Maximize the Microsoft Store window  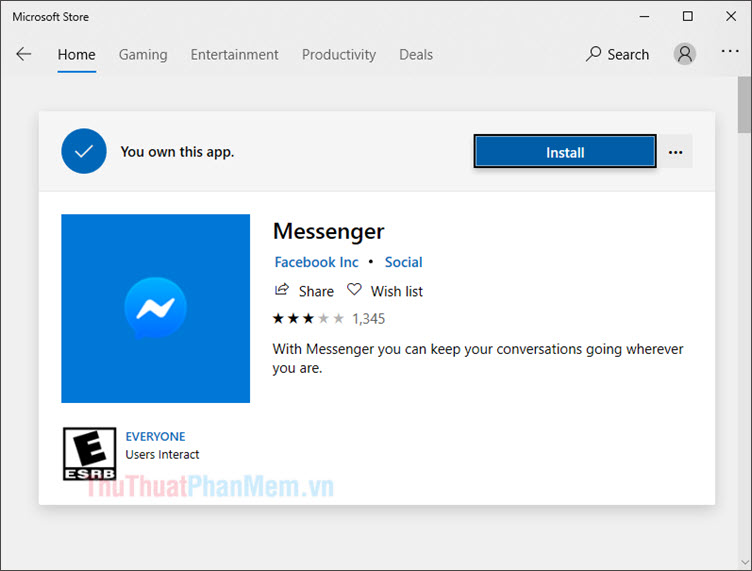coord(688,16)
